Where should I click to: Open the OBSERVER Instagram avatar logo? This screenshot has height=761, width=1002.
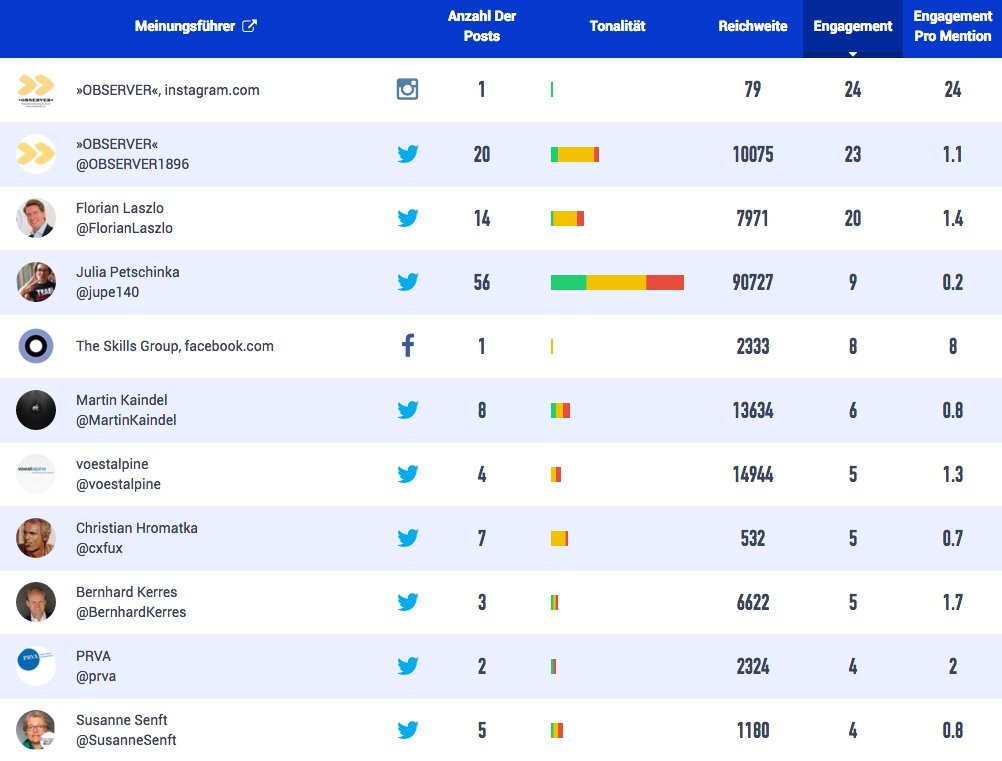point(36,90)
